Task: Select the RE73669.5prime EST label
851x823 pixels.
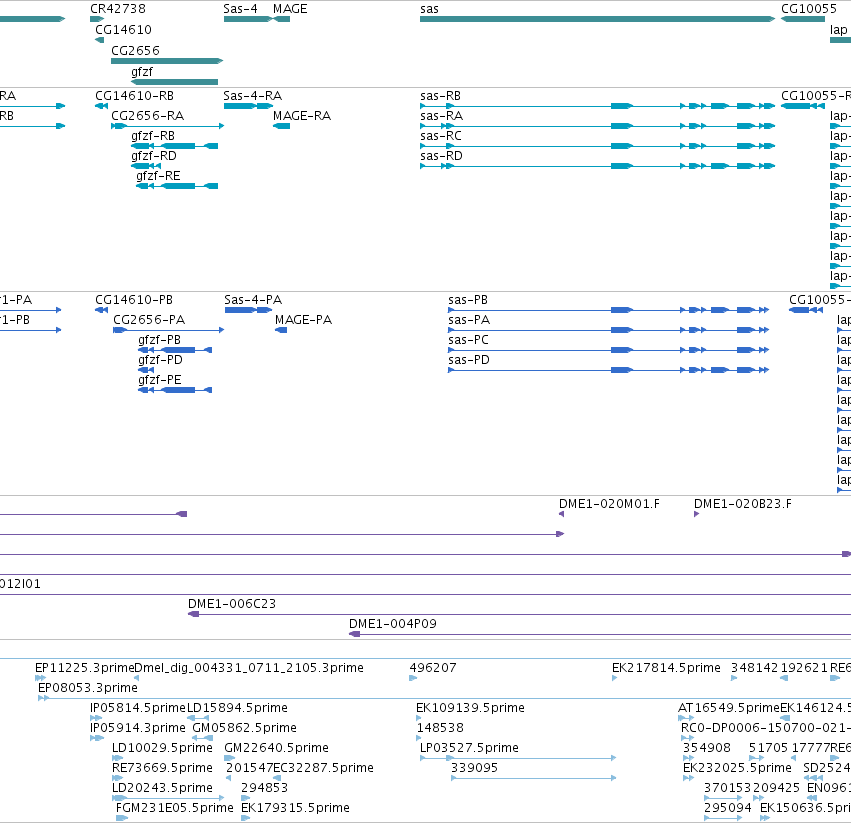Action: [x=162, y=768]
